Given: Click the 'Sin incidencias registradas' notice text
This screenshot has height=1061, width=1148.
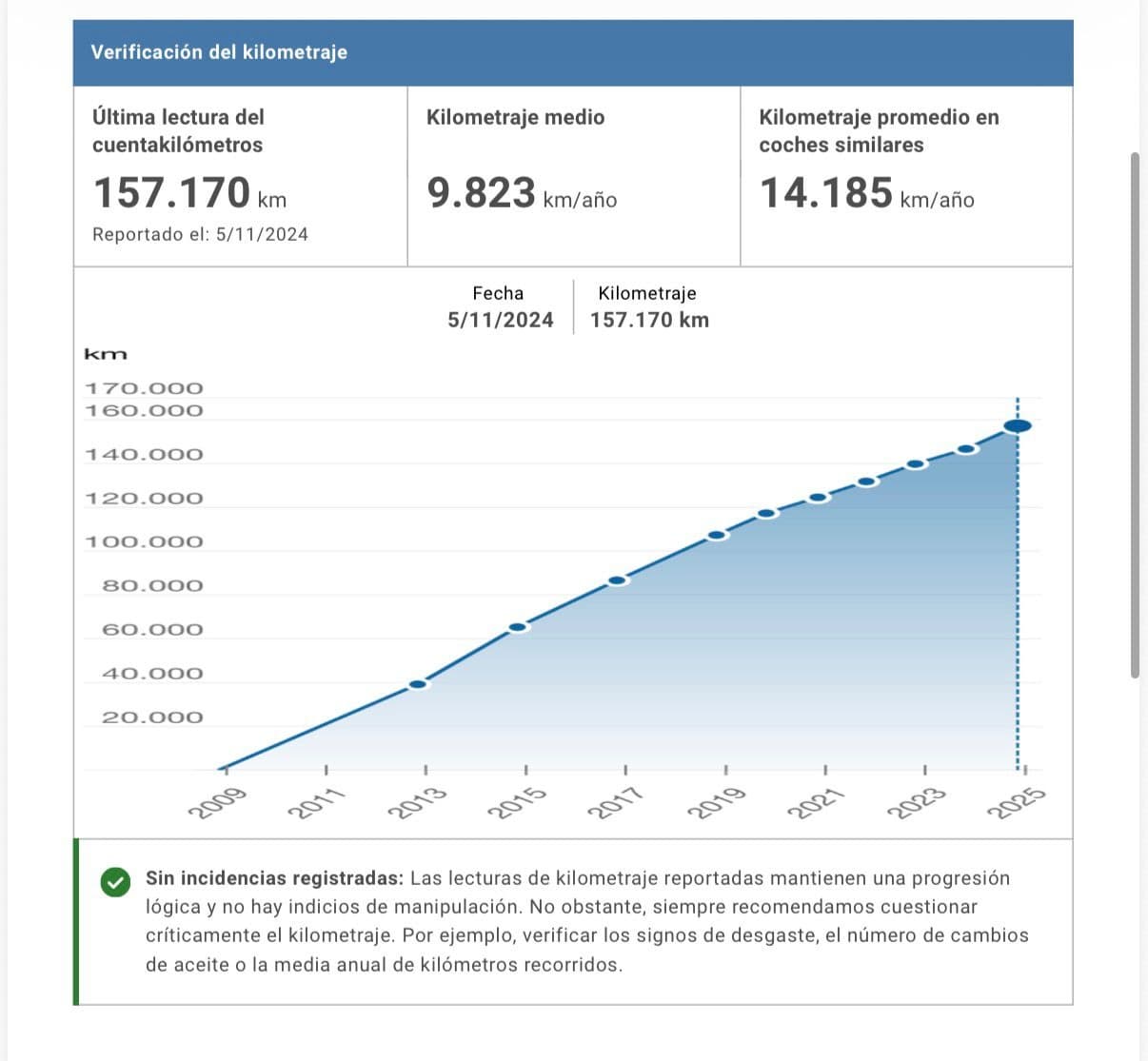Looking at the screenshot, I should tap(274, 878).
